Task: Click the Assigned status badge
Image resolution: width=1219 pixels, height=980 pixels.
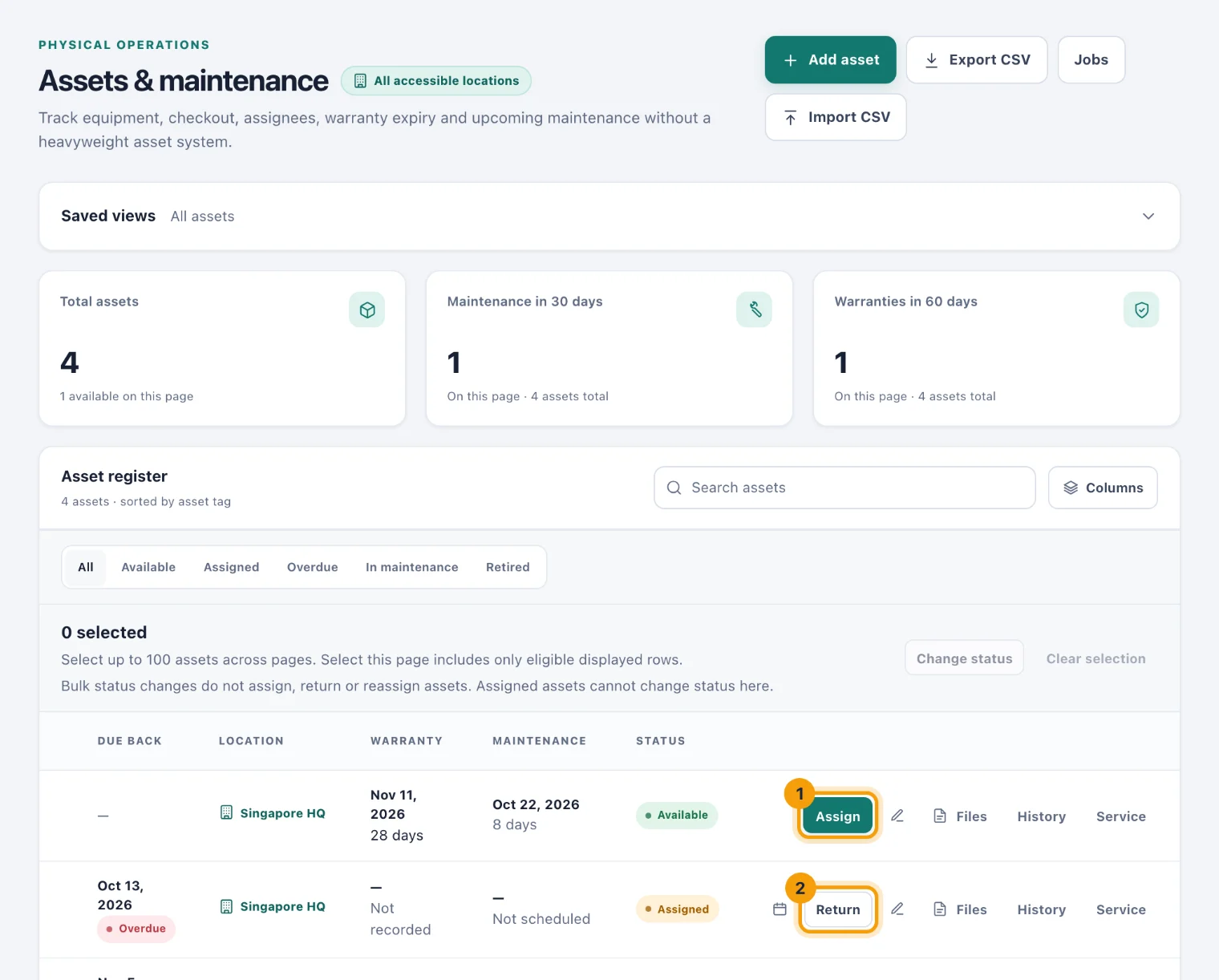Action: point(677,909)
